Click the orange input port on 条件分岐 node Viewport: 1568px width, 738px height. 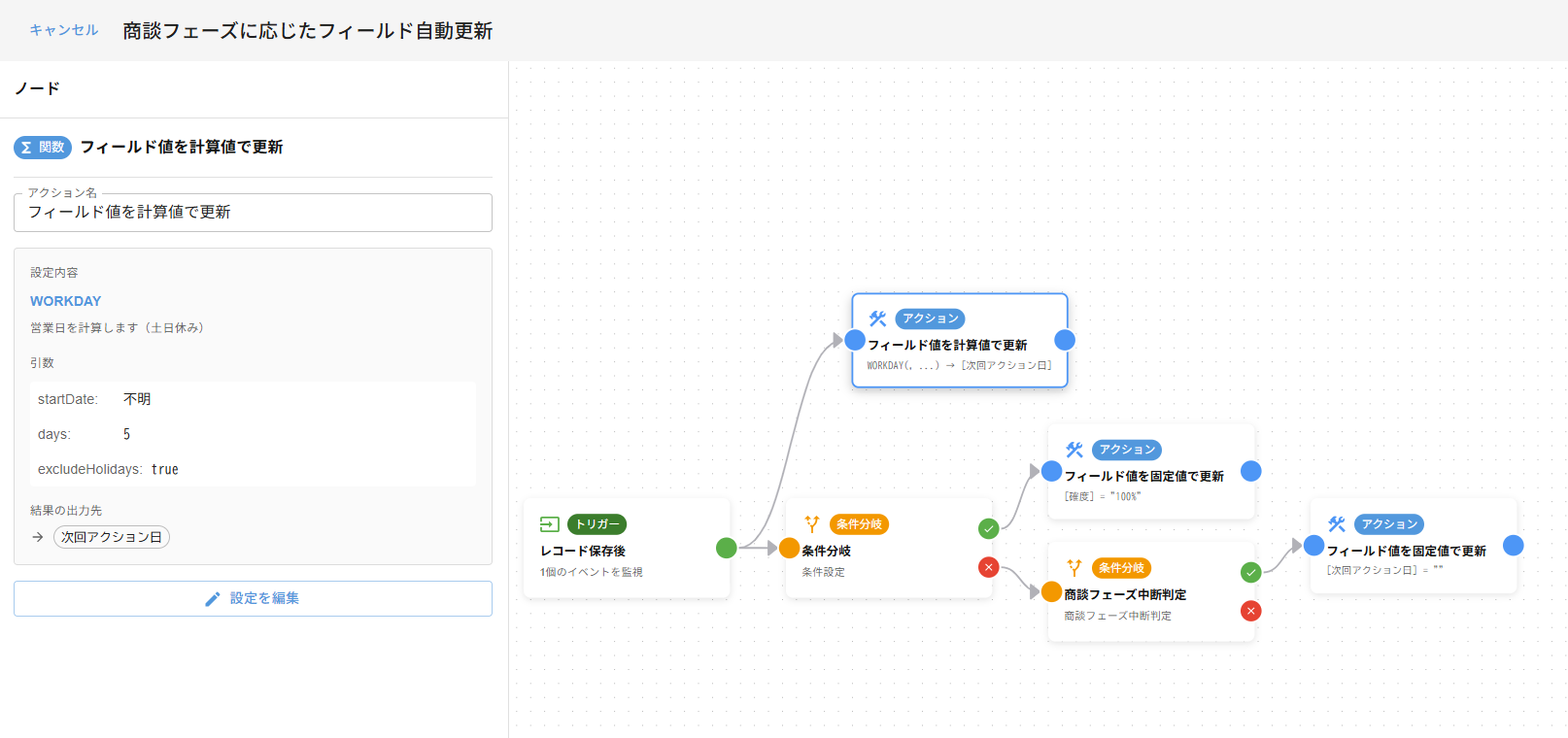tap(789, 549)
